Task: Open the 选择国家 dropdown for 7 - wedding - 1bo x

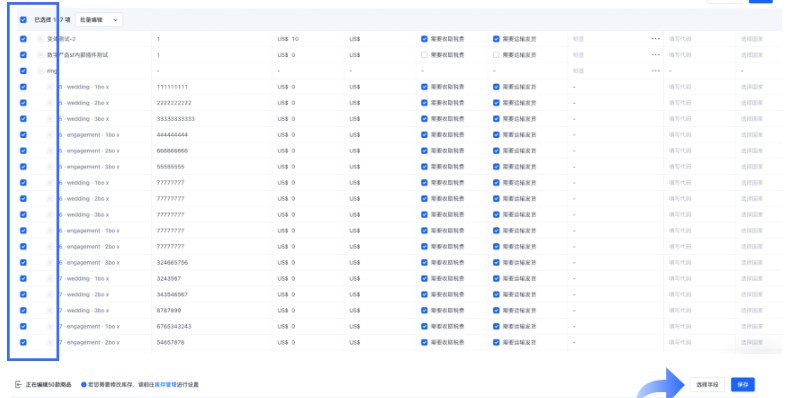Action: pyautogui.click(x=752, y=279)
